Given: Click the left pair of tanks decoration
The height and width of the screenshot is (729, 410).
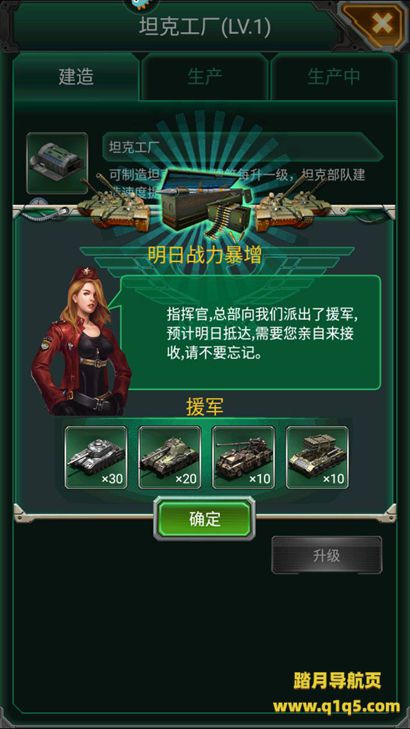Looking at the screenshot, I should [x=115, y=201].
